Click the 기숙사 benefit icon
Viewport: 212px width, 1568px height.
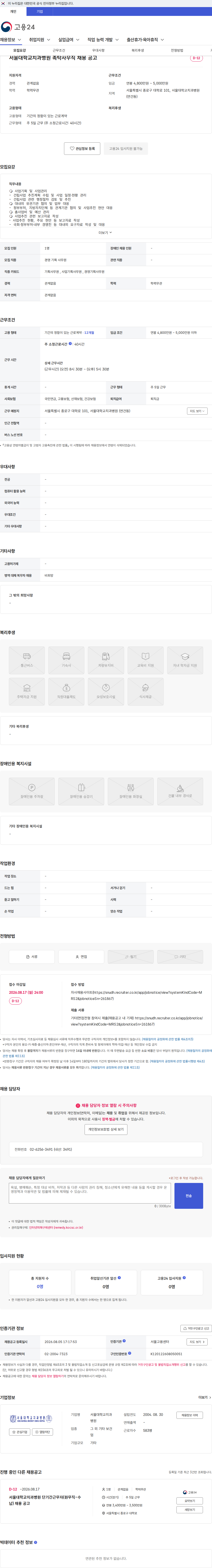[66, 660]
